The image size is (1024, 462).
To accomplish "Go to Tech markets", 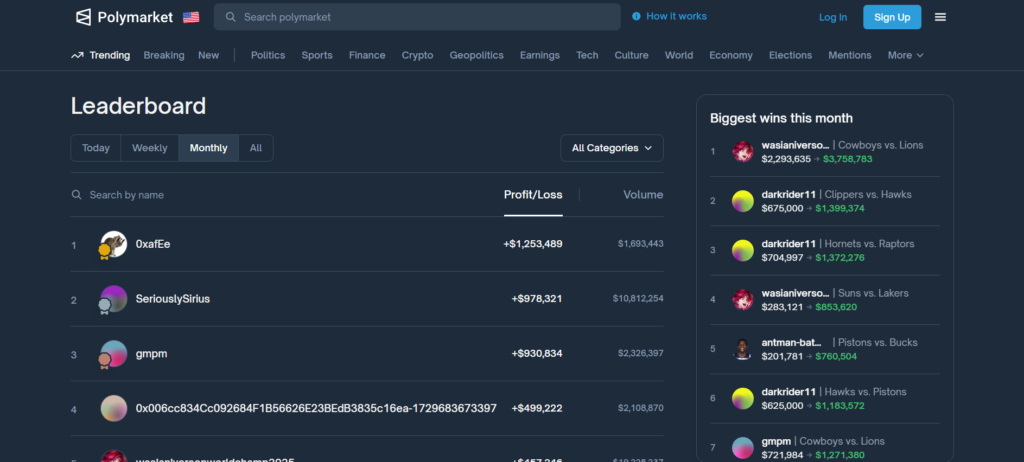I will click(x=587, y=56).
